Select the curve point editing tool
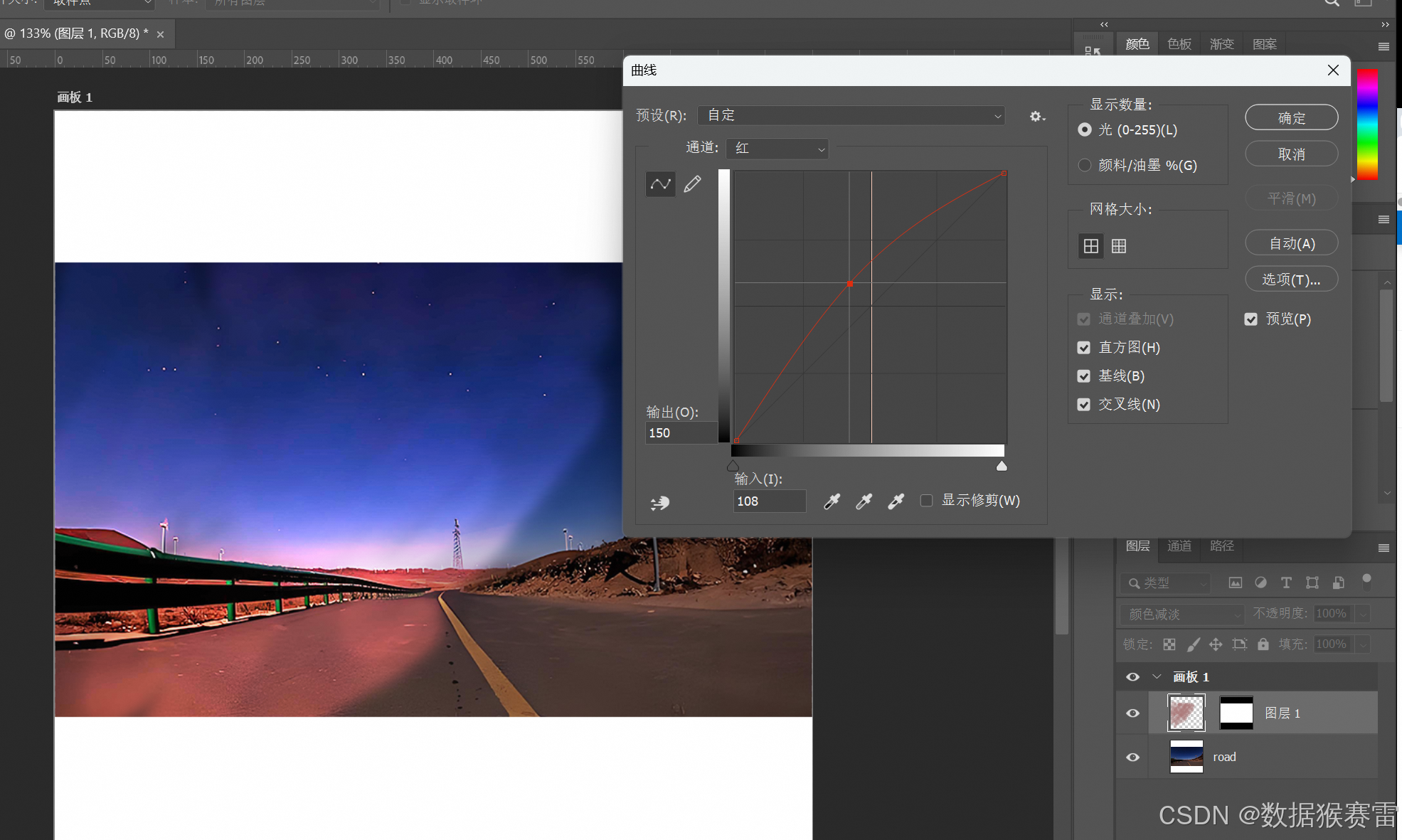The image size is (1402, 840). coord(660,184)
